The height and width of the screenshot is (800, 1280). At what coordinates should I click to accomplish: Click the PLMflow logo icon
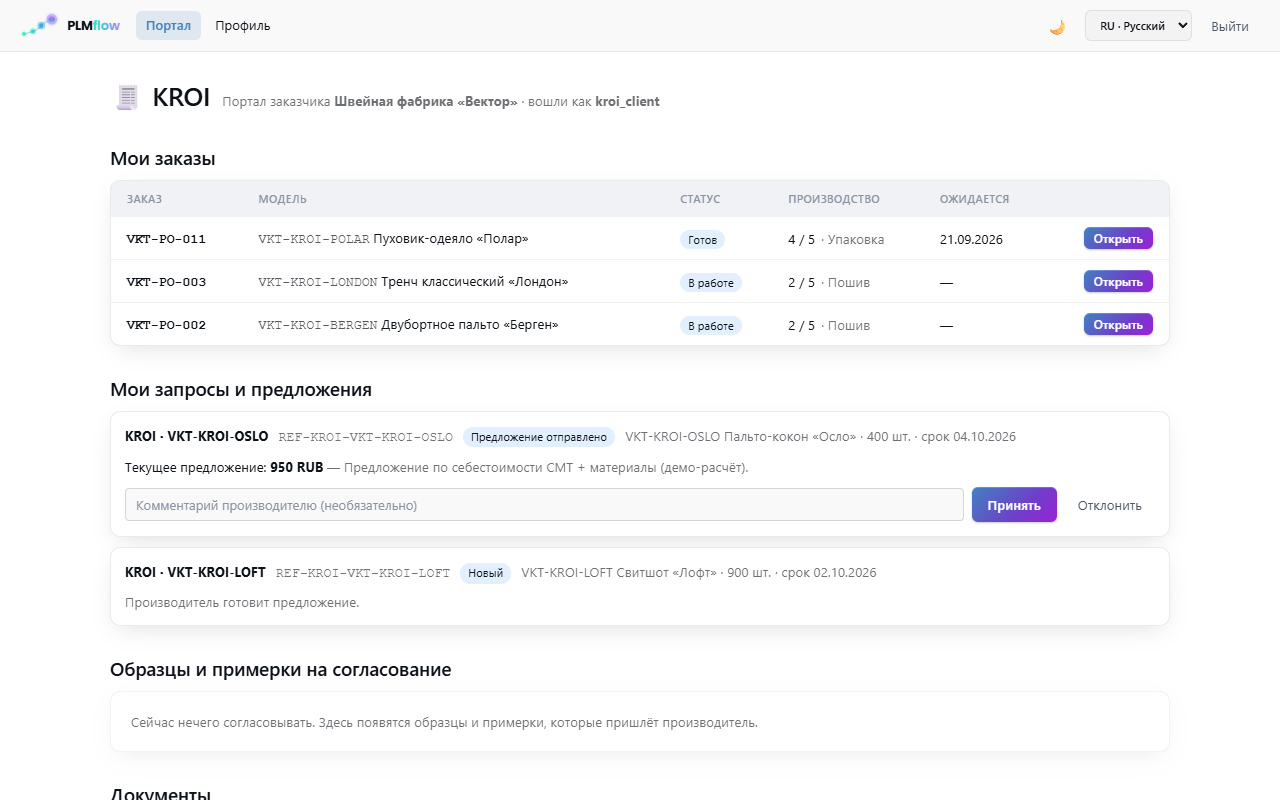tap(40, 25)
